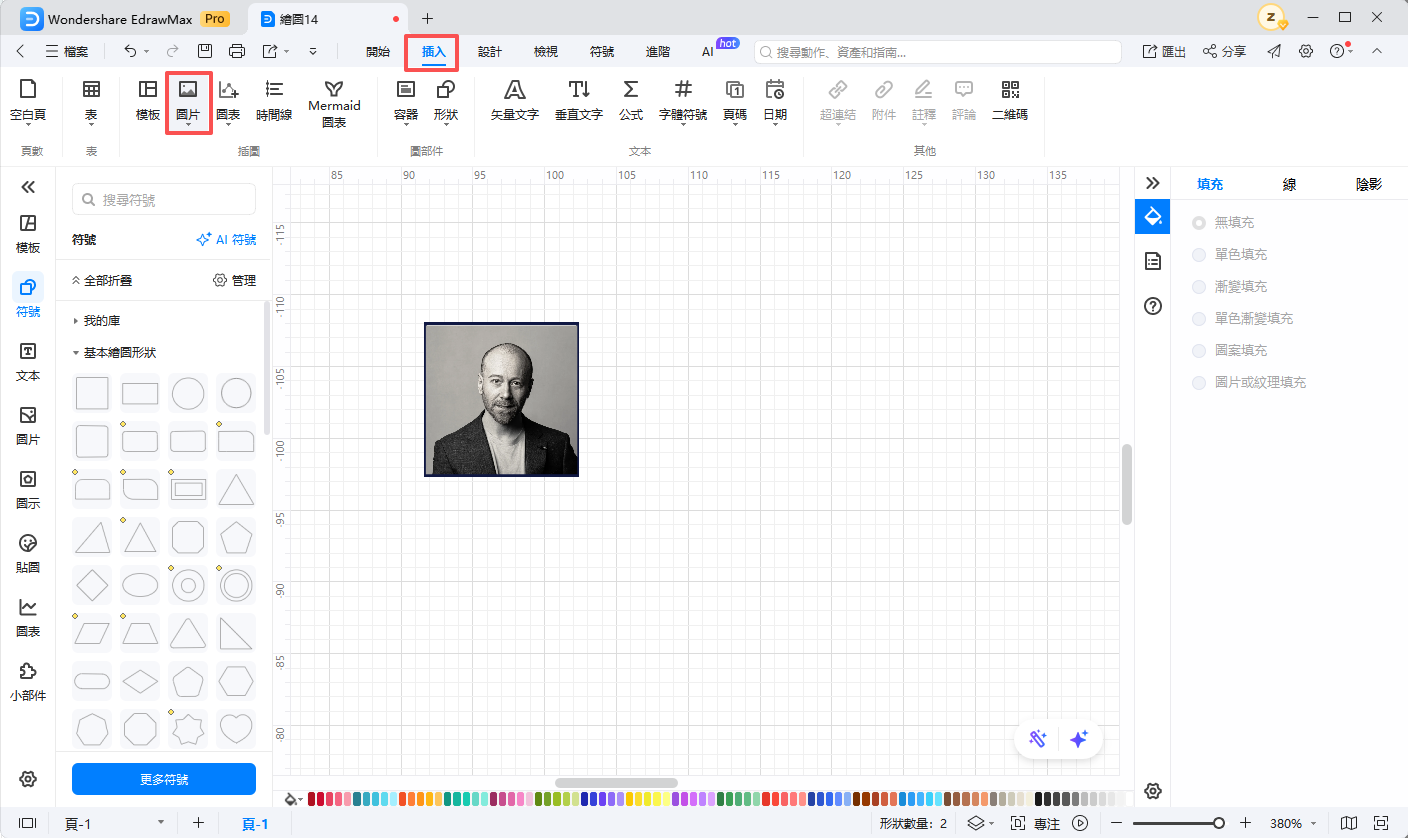Select 圖片或紋理填充 picture fill option
The height and width of the screenshot is (838, 1408).
pos(1199,383)
